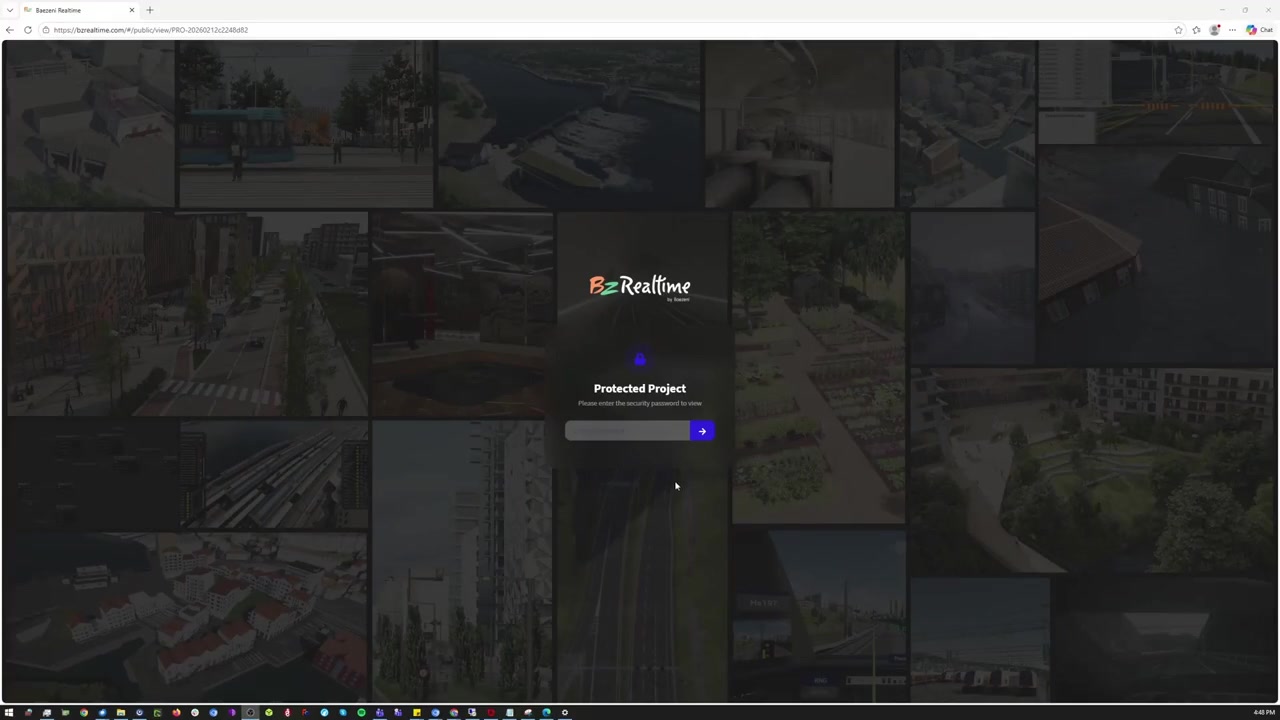This screenshot has width=1280, height=720.
Task: Open the Microsoft Edge taskbar icon
Action: coord(546,713)
